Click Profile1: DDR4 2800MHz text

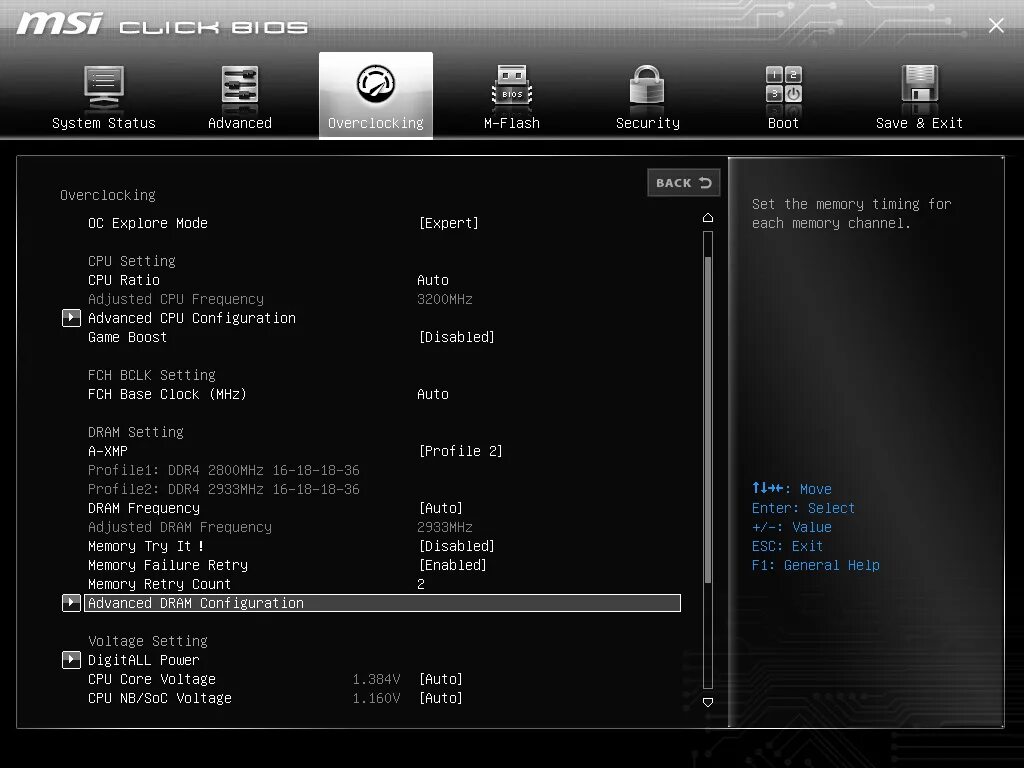pyautogui.click(x=223, y=470)
